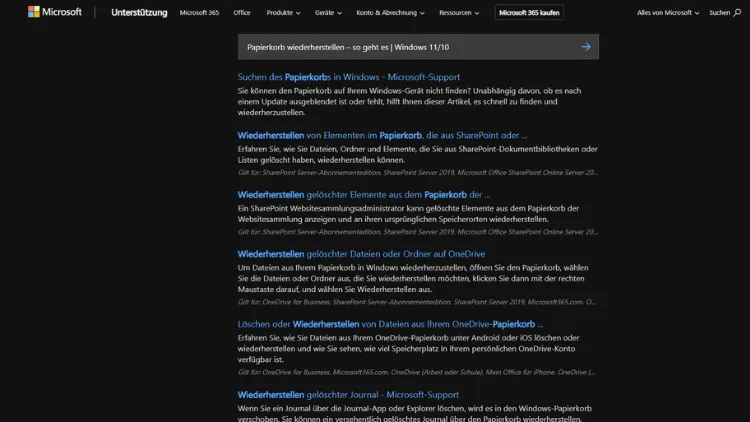750x422 pixels.
Task: Go to Microsoft 365 menu item
Action: pyautogui.click(x=199, y=13)
